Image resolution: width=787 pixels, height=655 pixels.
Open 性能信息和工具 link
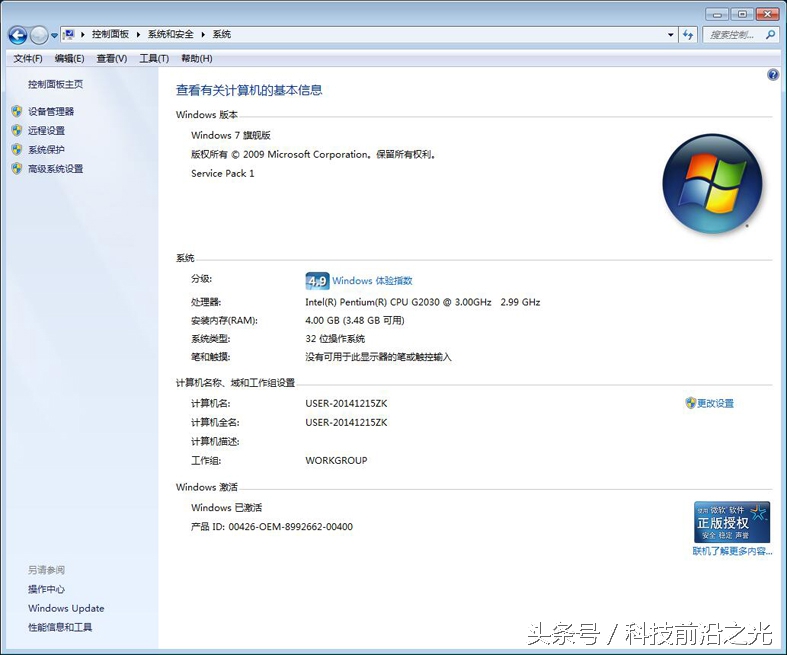pyautogui.click(x=60, y=627)
